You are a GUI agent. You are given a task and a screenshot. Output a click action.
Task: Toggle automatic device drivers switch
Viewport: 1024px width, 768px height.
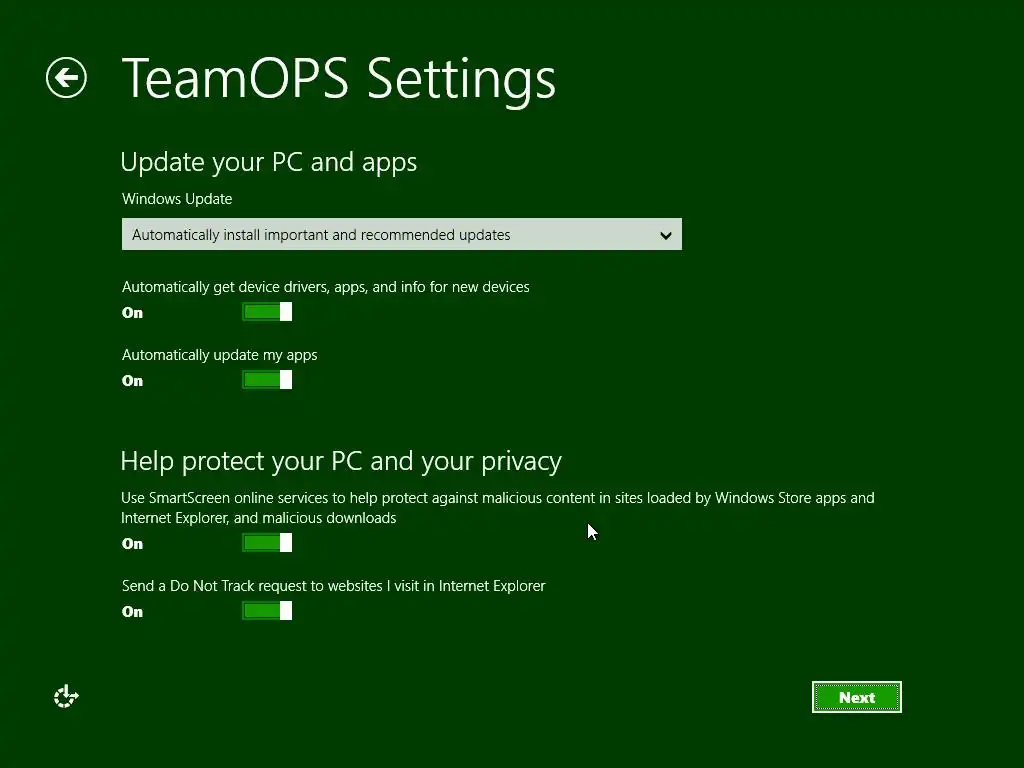(x=267, y=312)
